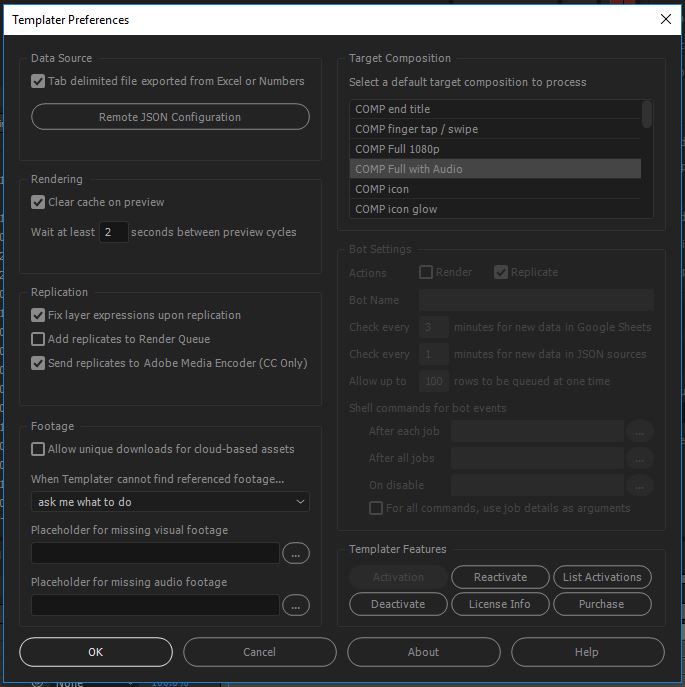Screen dimensions: 685x687
Task: Disable Clear cache on preview
Action: pos(39,202)
